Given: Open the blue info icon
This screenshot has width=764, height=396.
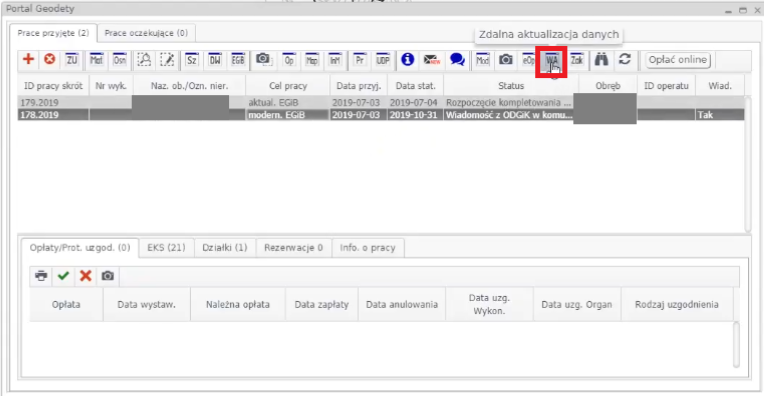Looking at the screenshot, I should point(407,59).
